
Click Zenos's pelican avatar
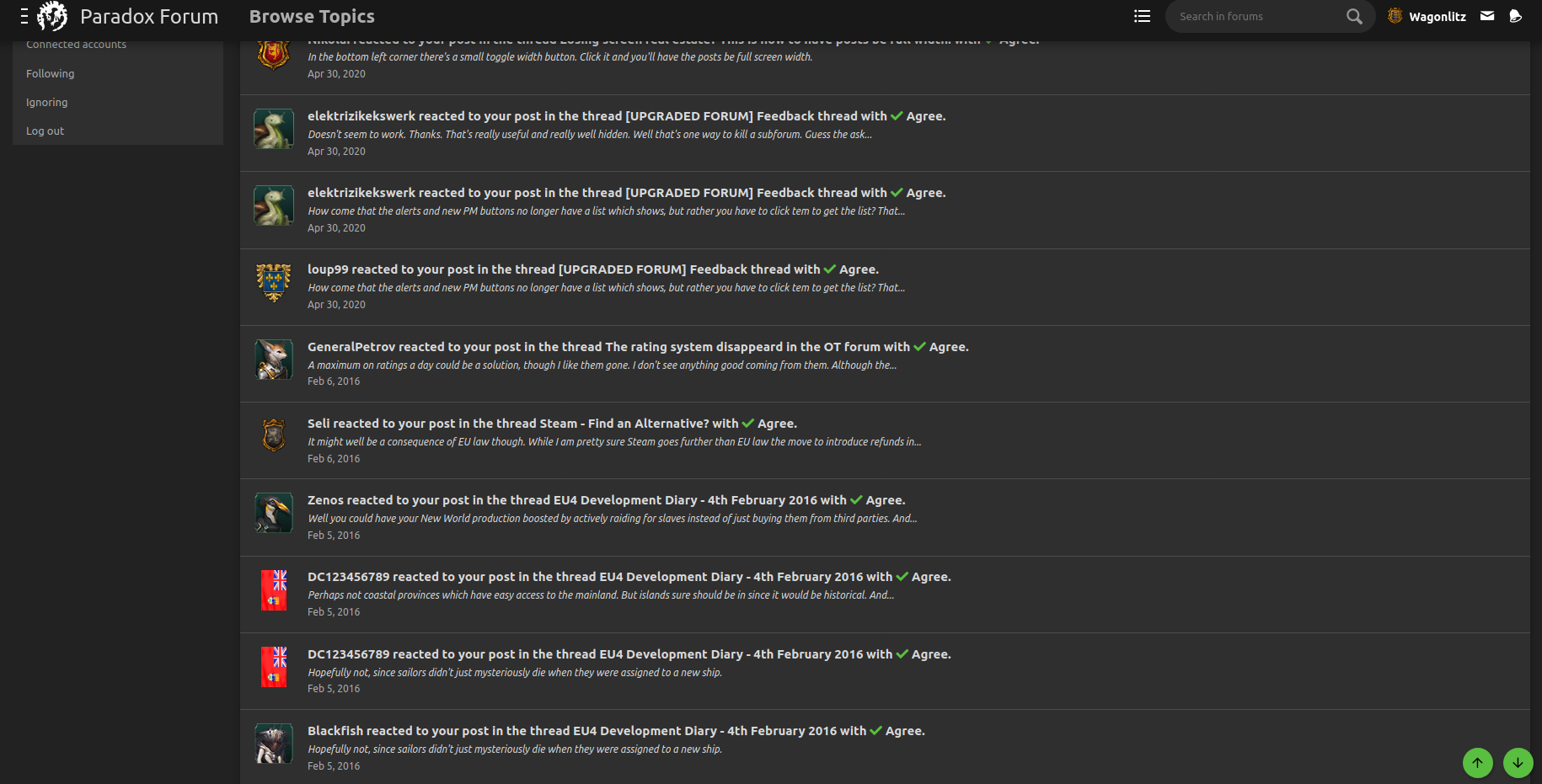pos(273,513)
